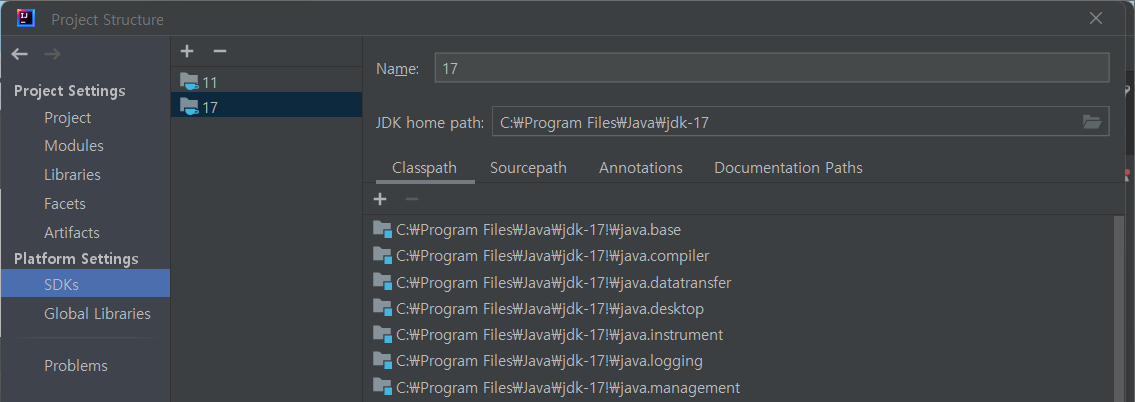The image size is (1135, 402).
Task: Add a classpath entry with the plus icon
Action: click(x=380, y=199)
